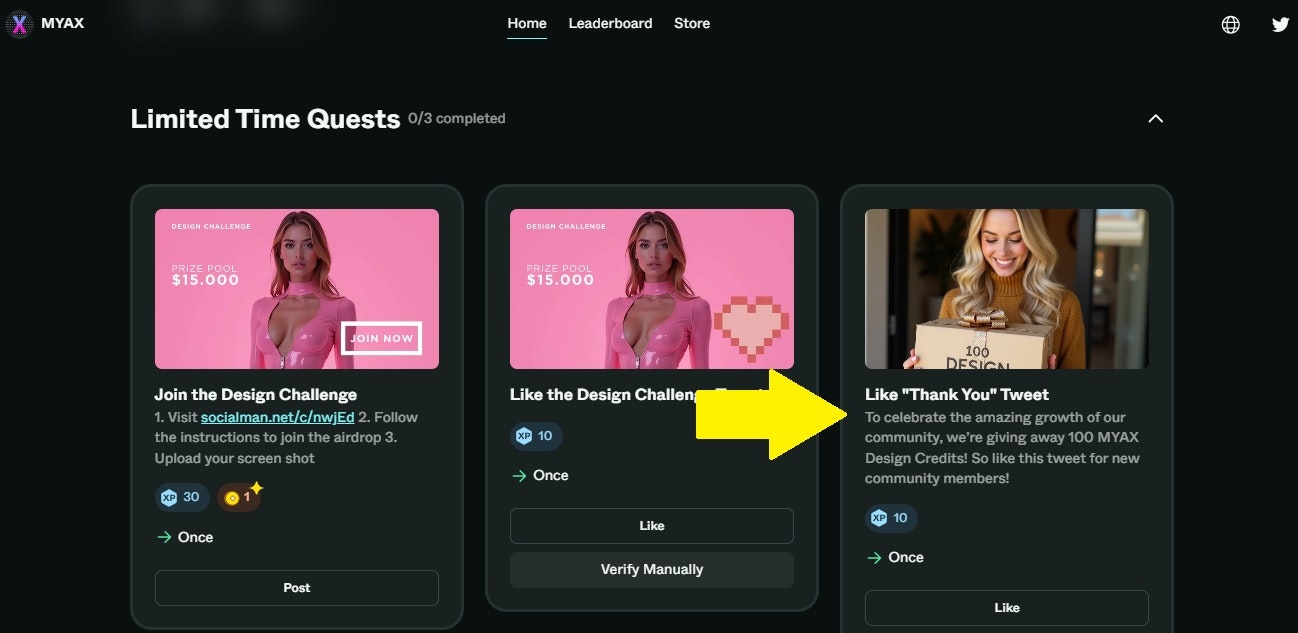Collapse the Limited Time Quests section
Image resolution: width=1298 pixels, height=633 pixels.
point(1156,118)
